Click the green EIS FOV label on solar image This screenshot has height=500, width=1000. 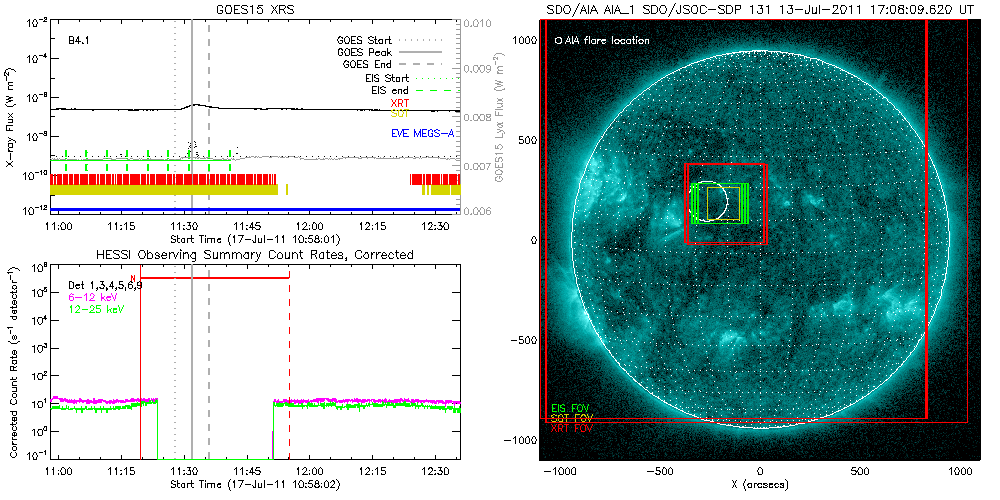tap(568, 409)
